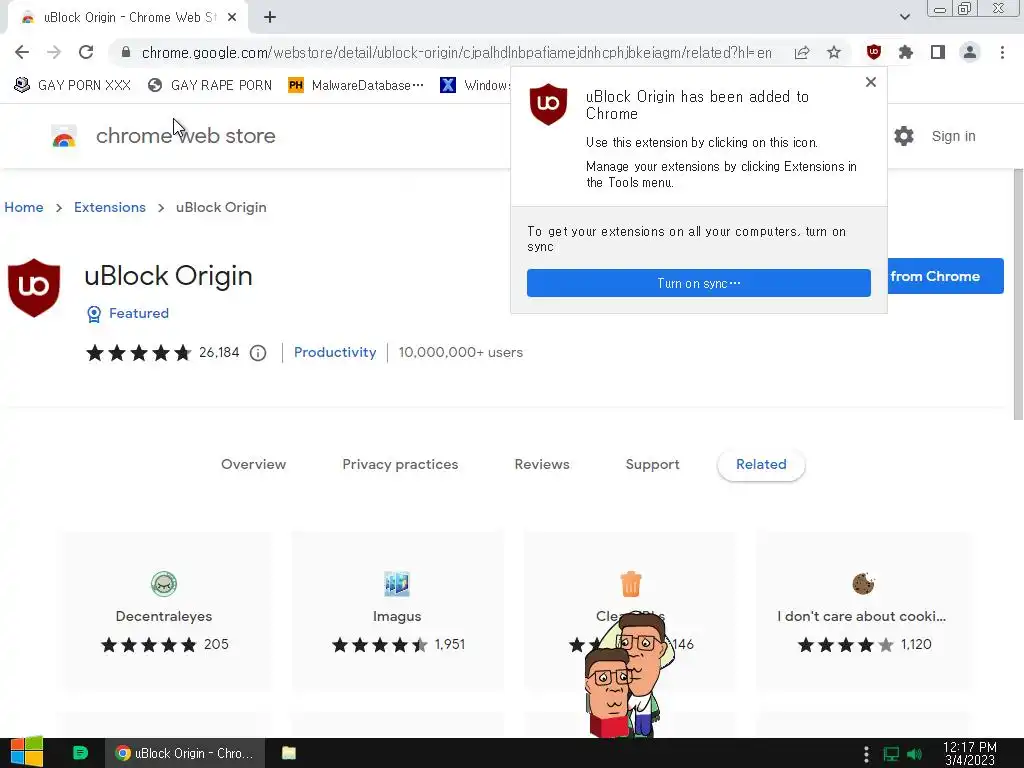Select the Chrome uBlock Origin taskbar button

point(185,753)
